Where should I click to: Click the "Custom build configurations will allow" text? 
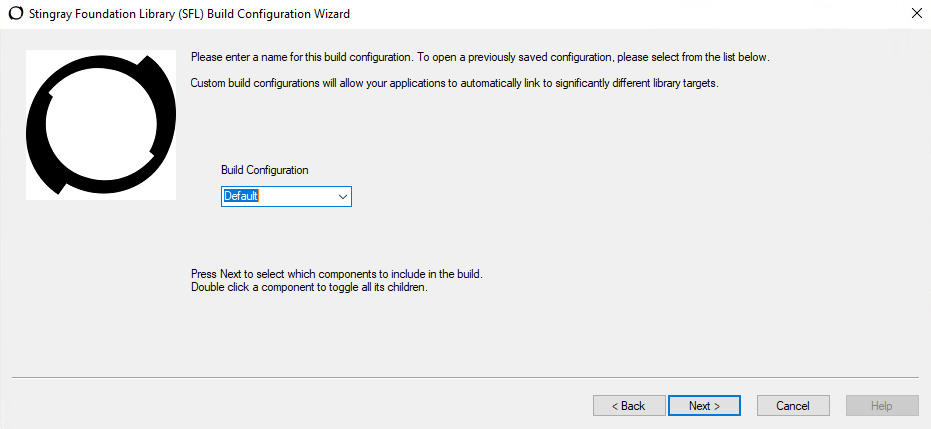tap(300, 82)
